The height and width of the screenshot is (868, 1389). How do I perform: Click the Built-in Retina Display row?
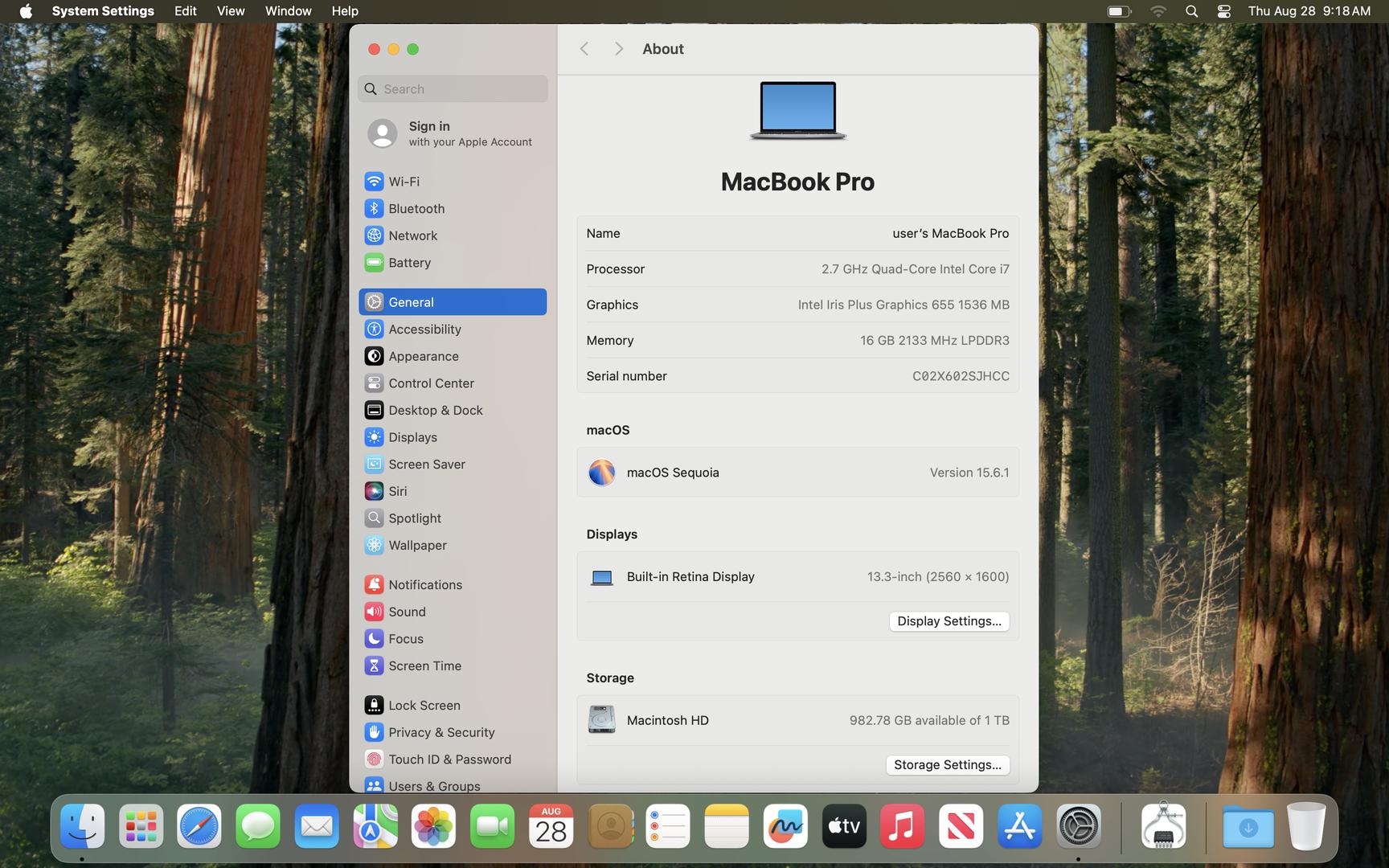pyautogui.click(x=797, y=577)
